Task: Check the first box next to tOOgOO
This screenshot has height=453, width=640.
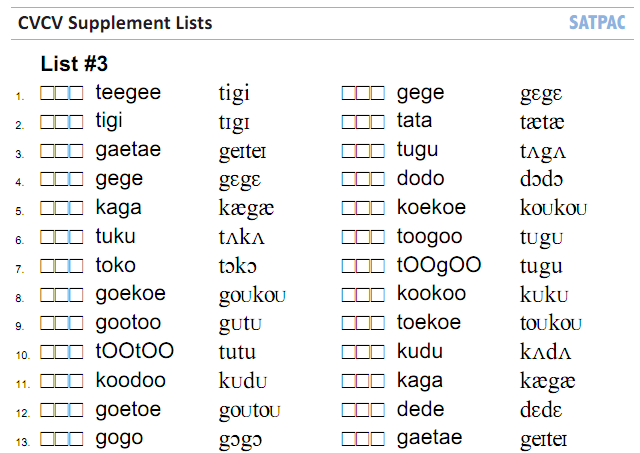Action: click(x=349, y=266)
